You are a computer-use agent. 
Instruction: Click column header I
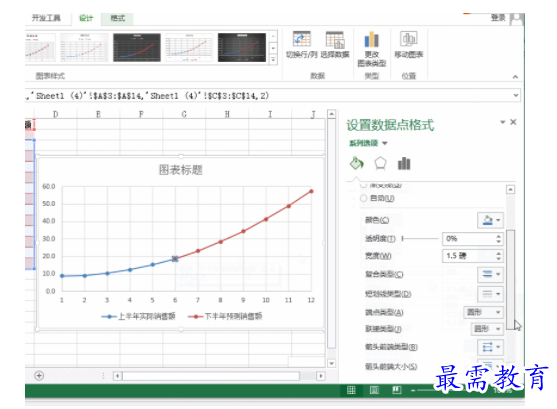(x=270, y=114)
